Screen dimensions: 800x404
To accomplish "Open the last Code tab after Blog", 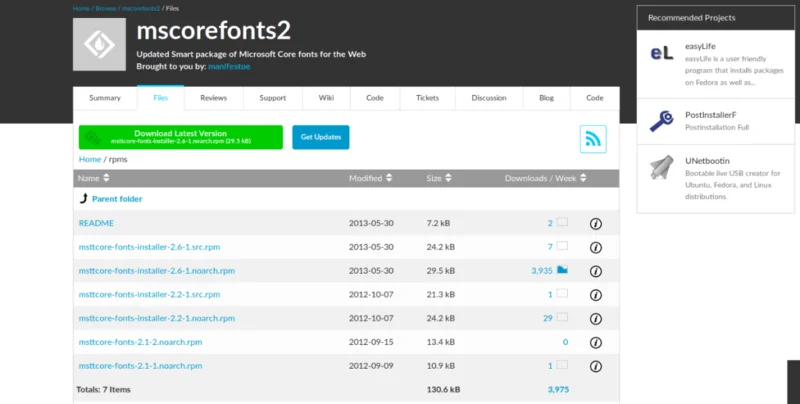I will click(x=595, y=98).
